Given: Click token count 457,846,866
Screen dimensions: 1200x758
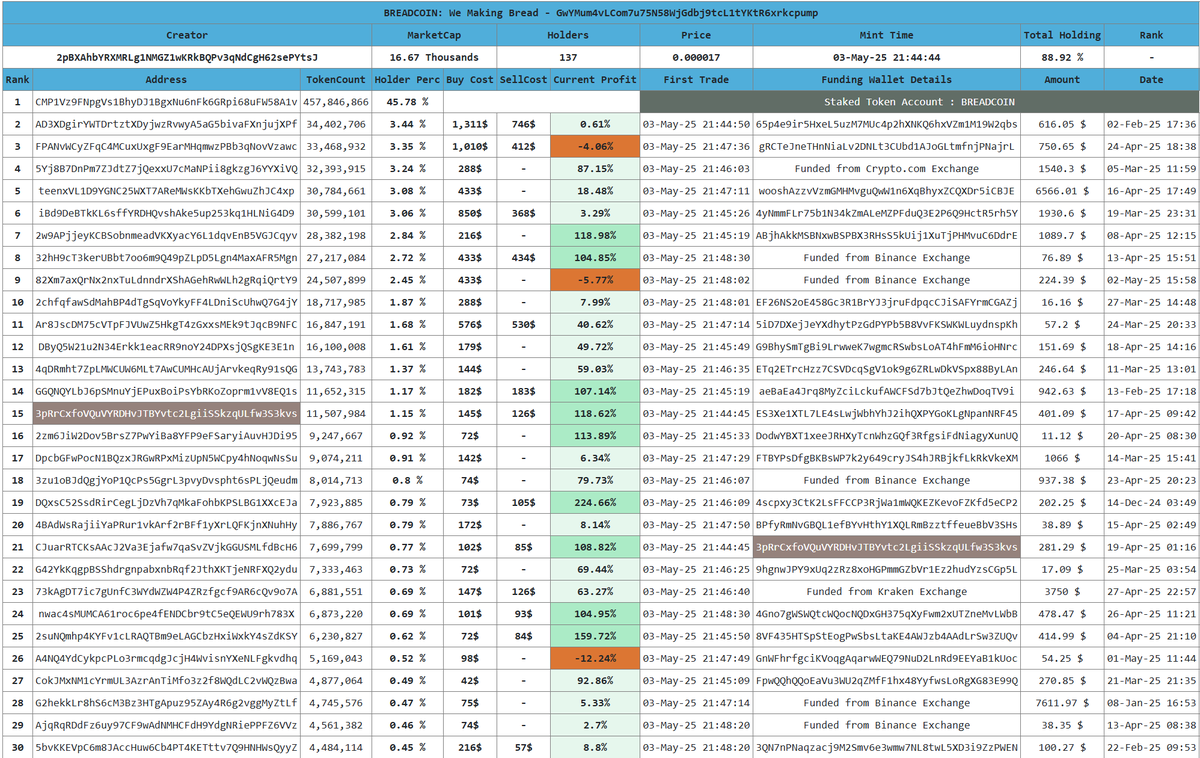Looking at the screenshot, I should pos(336,102).
